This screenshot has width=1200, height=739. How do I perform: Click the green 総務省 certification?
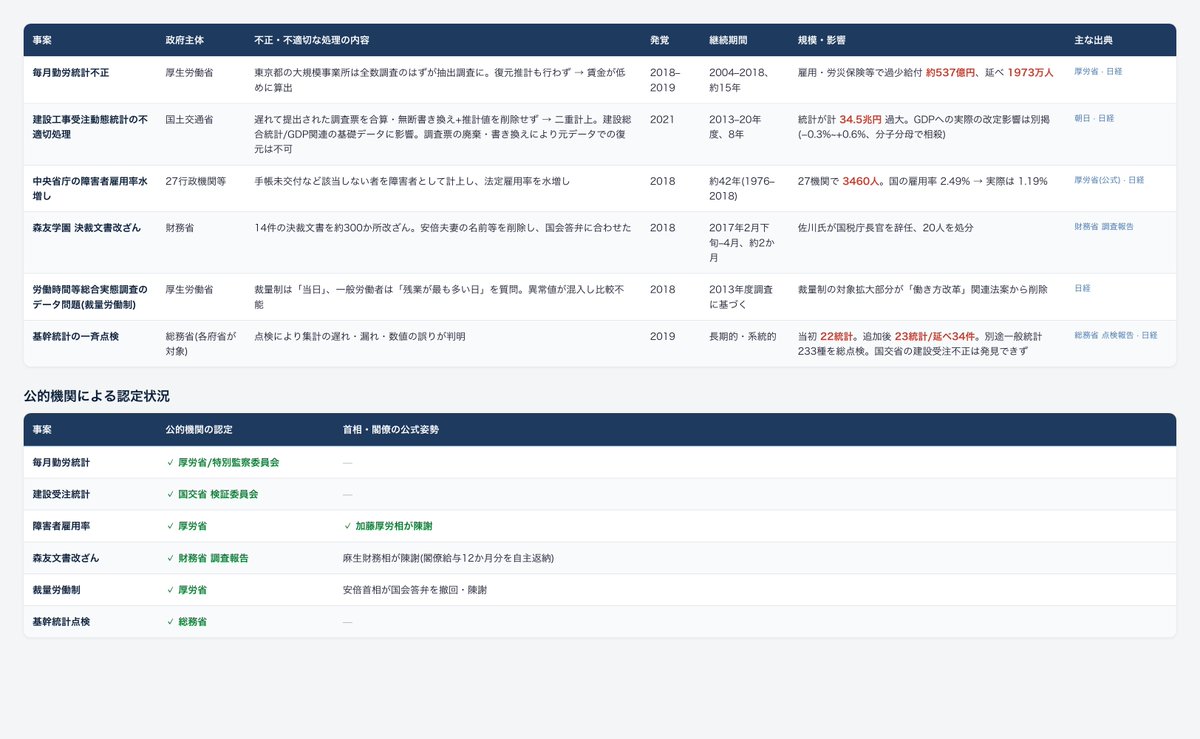tap(185, 622)
